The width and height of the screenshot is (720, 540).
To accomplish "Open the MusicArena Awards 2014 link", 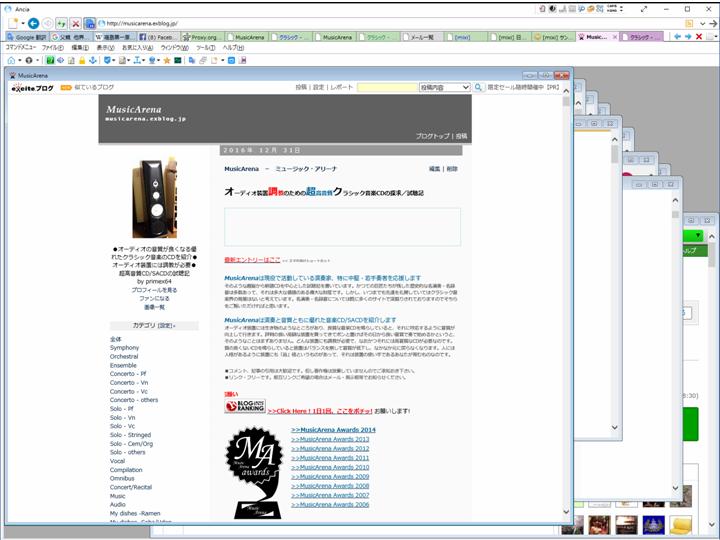I will (333, 430).
